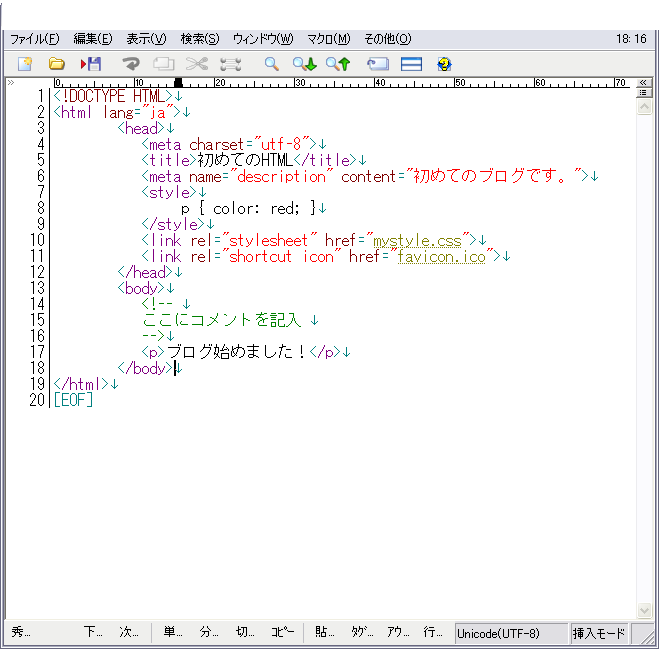The image size is (659, 649).
Task: Click the 貼… function key button
Action: pyautogui.click(x=324, y=632)
